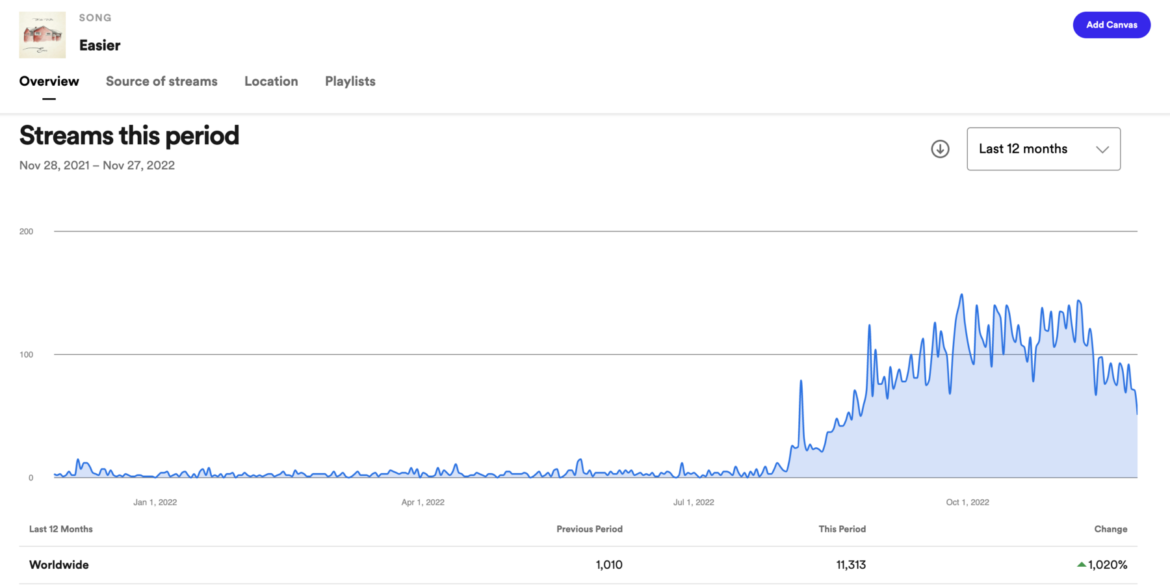Image resolution: width=1170 pixels, height=585 pixels.
Task: Click the Jan 1, 2022 axis label
Action: pos(155,502)
